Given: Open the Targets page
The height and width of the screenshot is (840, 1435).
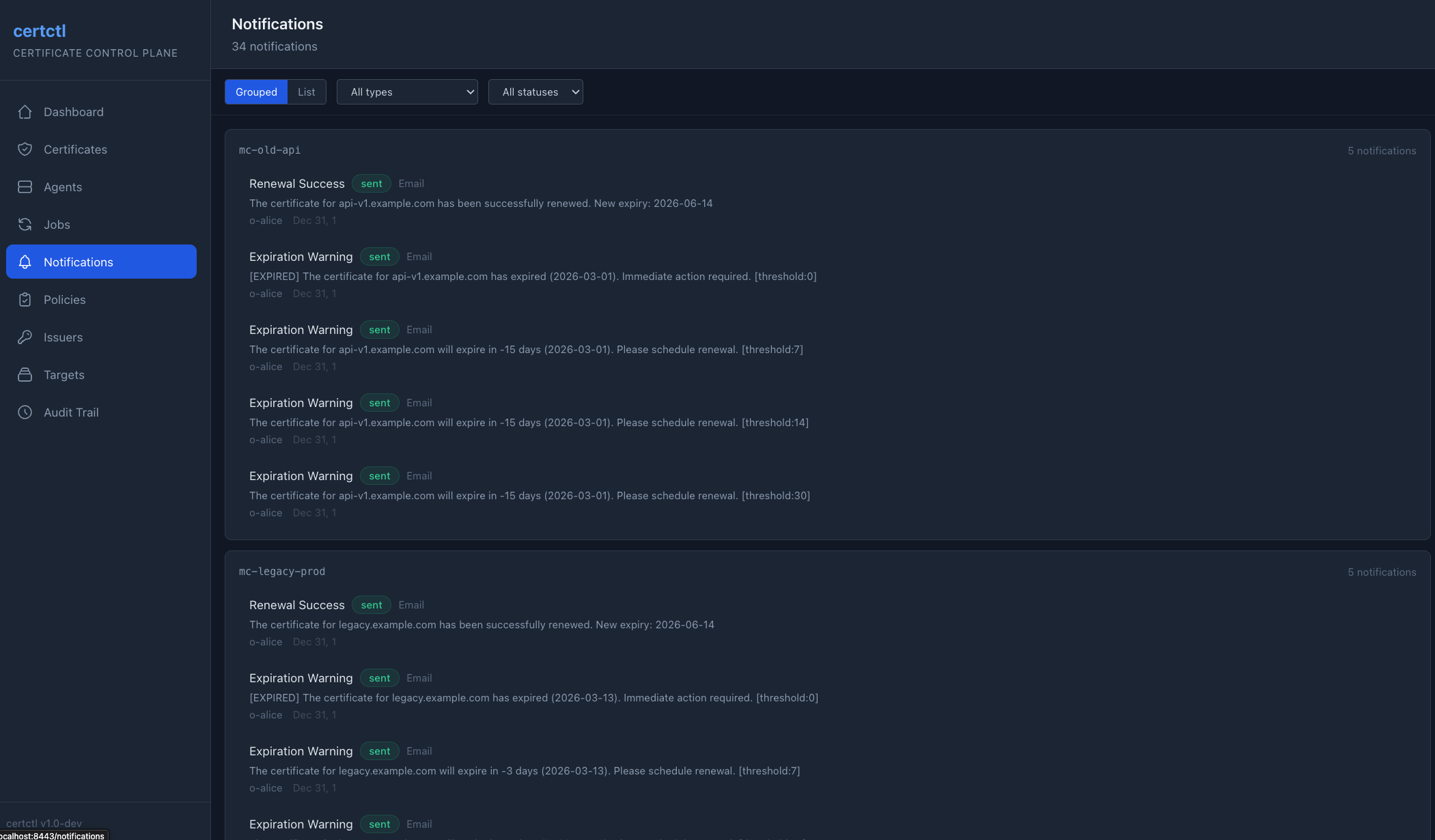Looking at the screenshot, I should [101, 375].
